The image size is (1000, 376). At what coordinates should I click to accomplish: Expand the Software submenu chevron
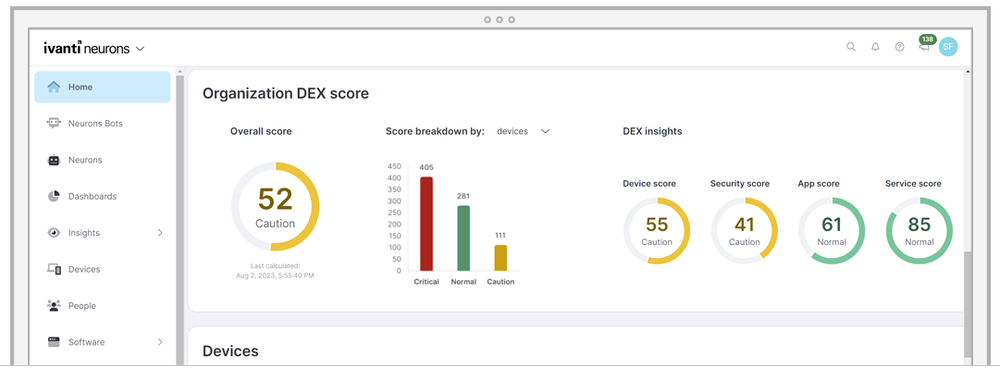tap(160, 342)
